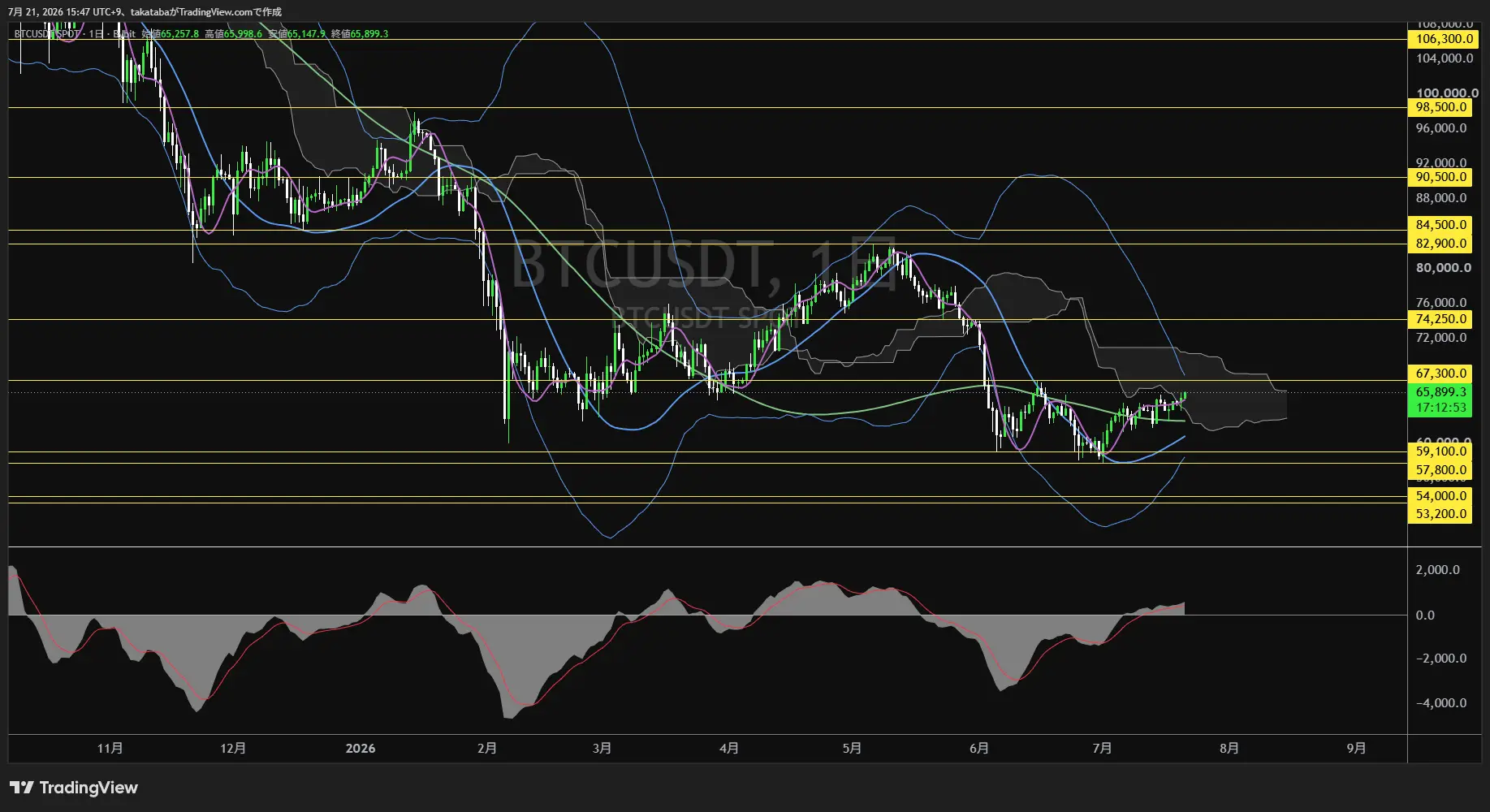Click the 5月 label on time axis
Screen dimensions: 1490x812
coord(852,749)
